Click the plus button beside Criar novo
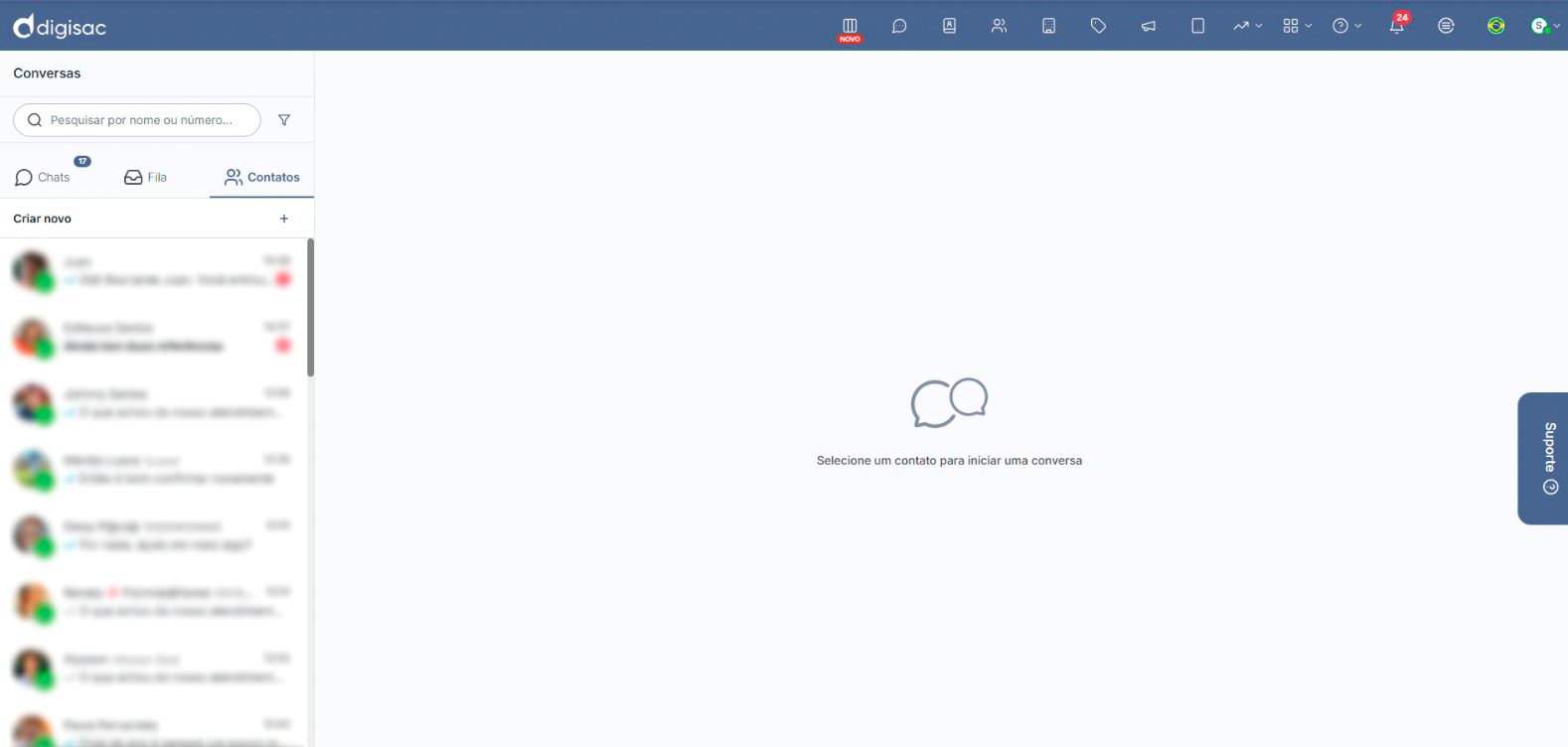 click(284, 219)
